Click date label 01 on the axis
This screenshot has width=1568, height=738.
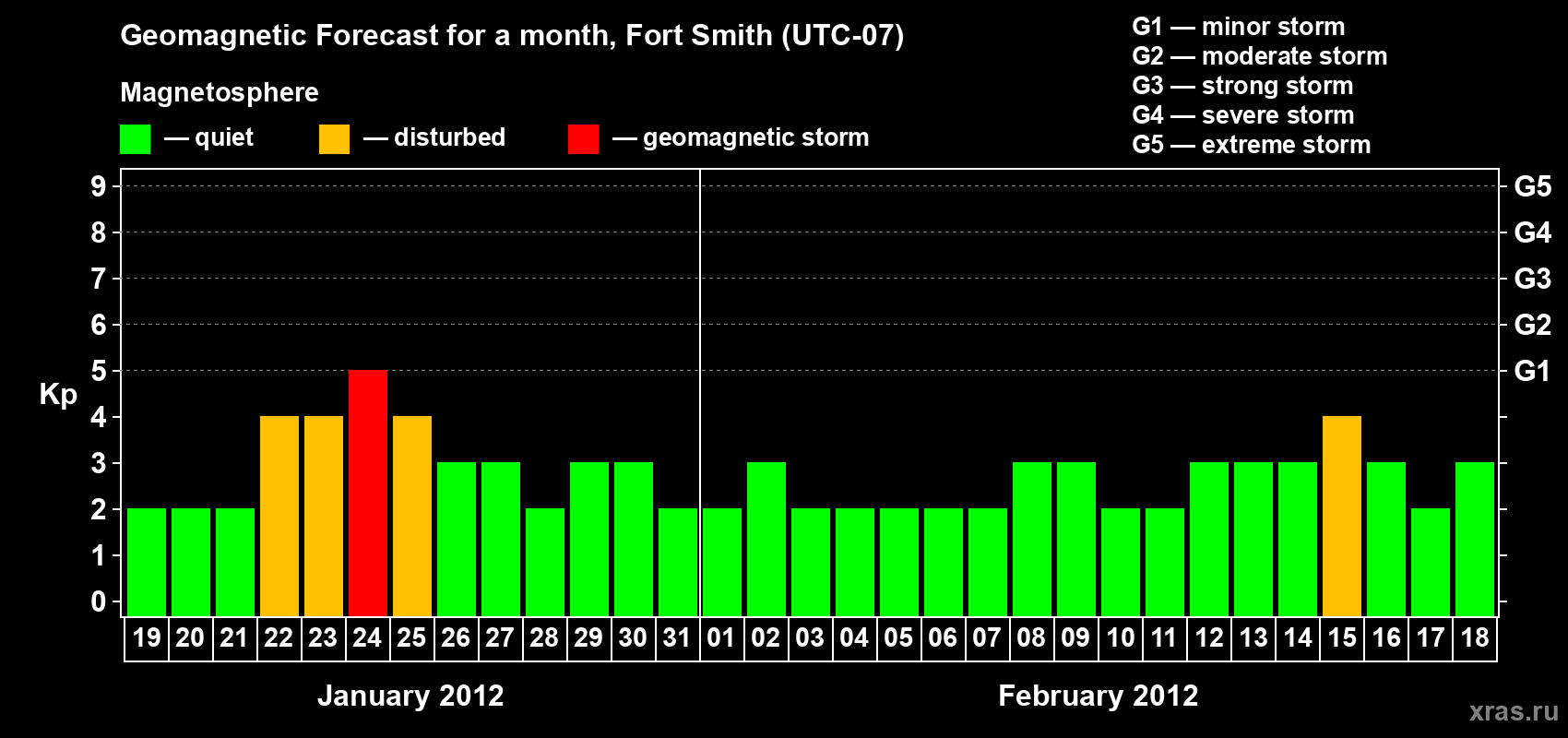pyautogui.click(x=721, y=638)
